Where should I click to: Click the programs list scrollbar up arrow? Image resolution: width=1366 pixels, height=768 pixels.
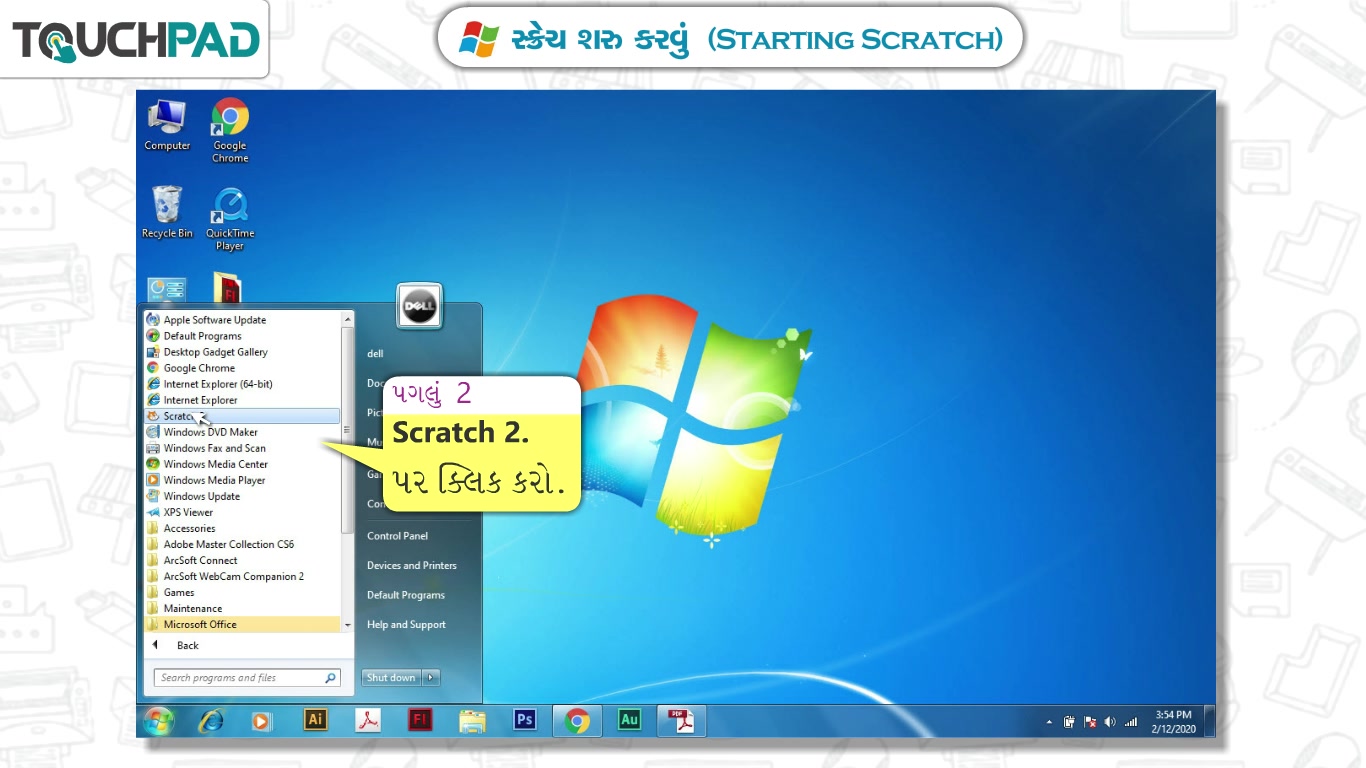[x=348, y=319]
